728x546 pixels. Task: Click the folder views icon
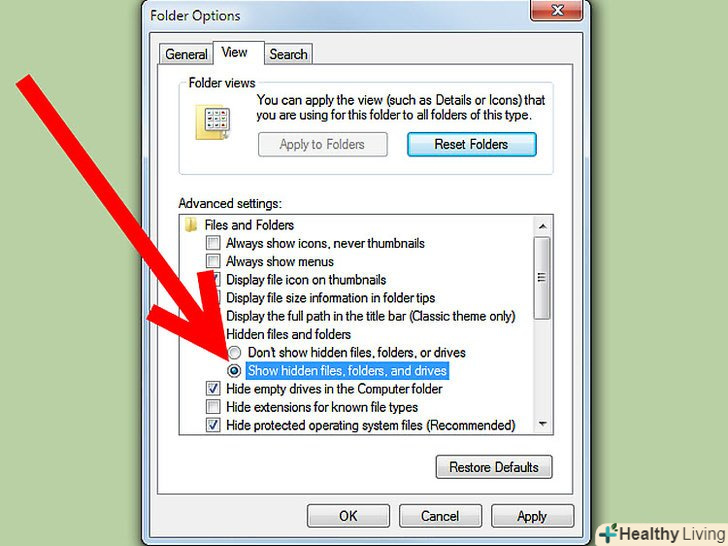point(213,122)
